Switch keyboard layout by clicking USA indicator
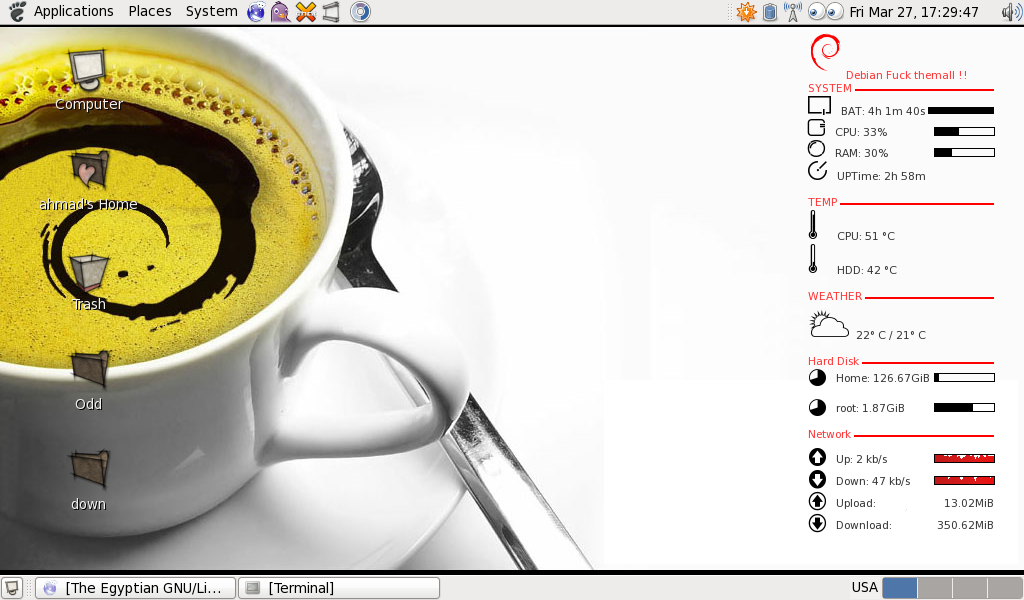The image size is (1024, 600). 863,587
